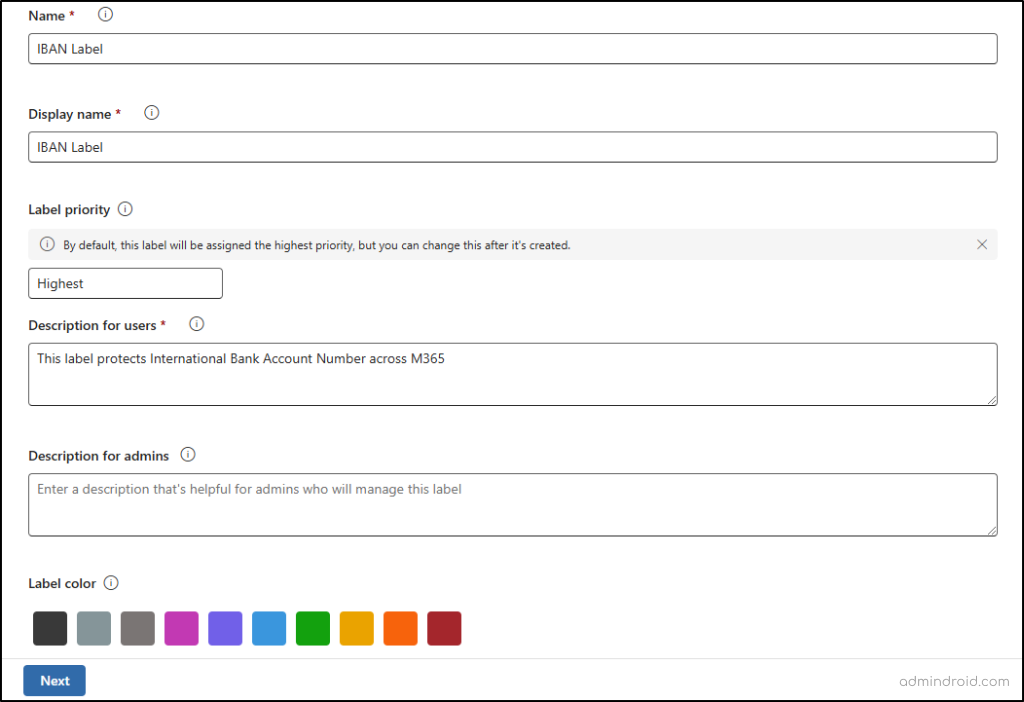Viewport: 1024px width, 702px height.
Task: Open the Highest label priority box
Action: [x=125, y=283]
